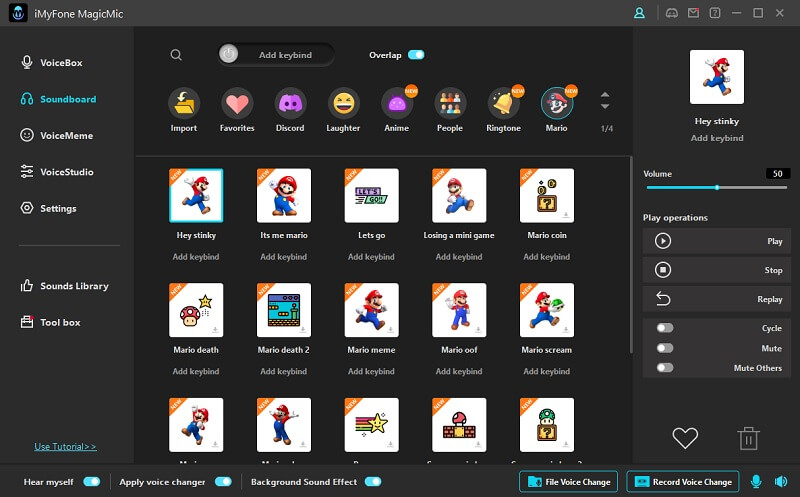Add the sound to favorites with the heart
Viewport: 800px width, 497px height.
pyautogui.click(x=684, y=437)
